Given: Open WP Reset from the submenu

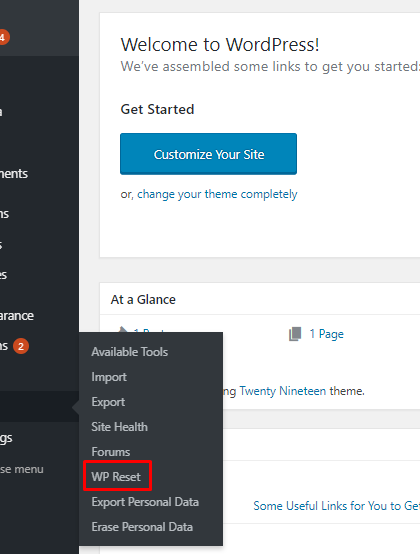Looking at the screenshot, I should click(116, 477).
